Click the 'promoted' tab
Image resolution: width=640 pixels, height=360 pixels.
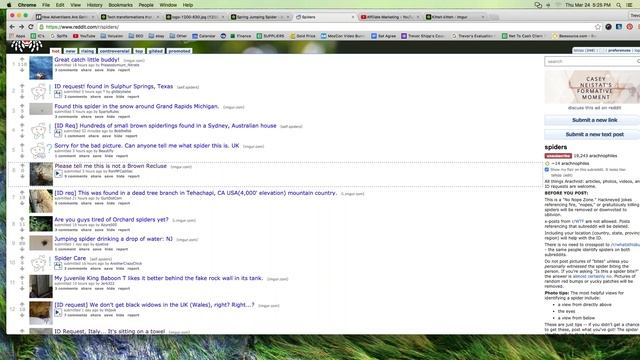click(x=180, y=51)
